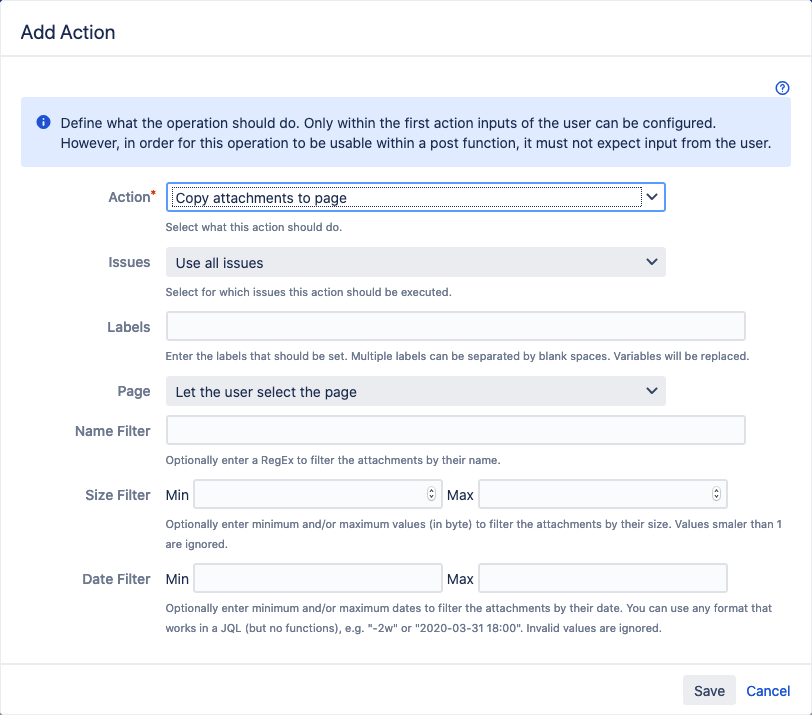812x715 pixels.
Task: Click the blue info icon in banner
Action: 44,122
